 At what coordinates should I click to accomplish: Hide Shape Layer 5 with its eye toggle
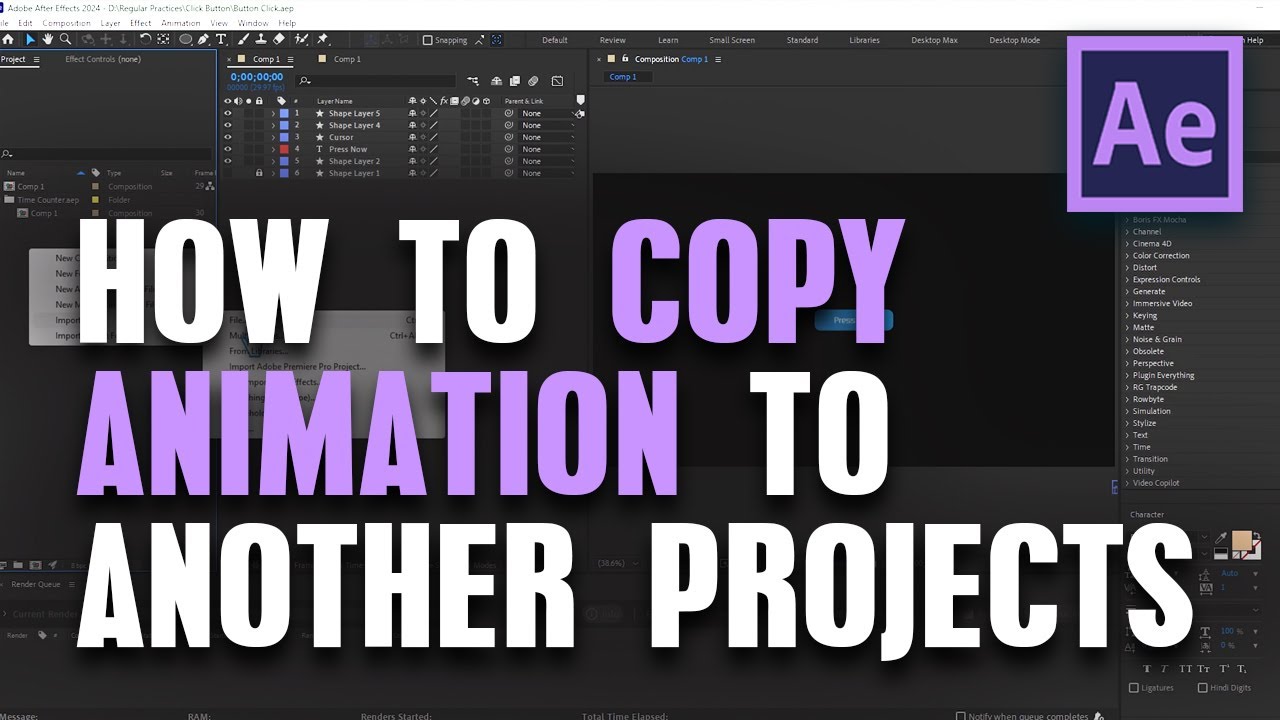coord(228,113)
